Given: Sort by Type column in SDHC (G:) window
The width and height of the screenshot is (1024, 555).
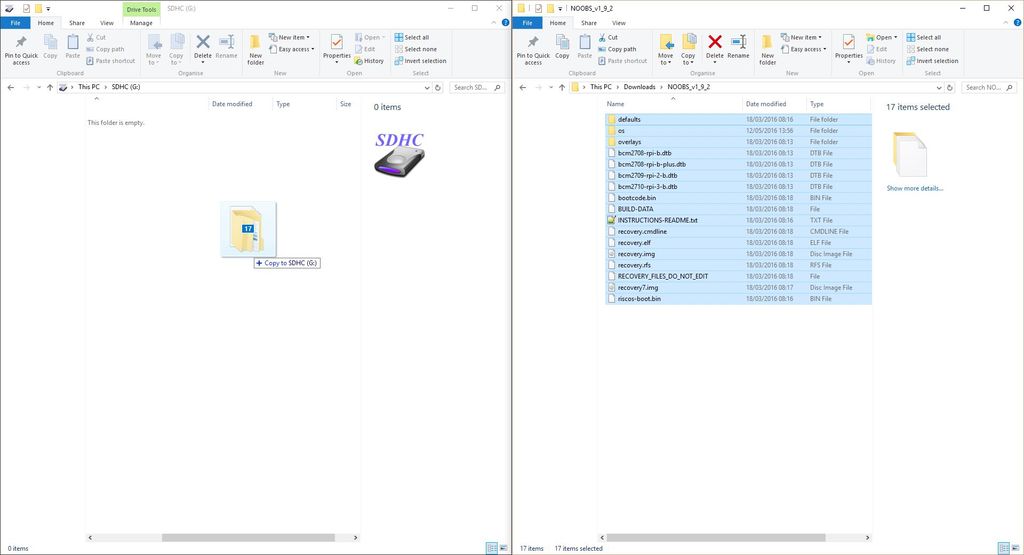Looking at the screenshot, I should 283,104.
